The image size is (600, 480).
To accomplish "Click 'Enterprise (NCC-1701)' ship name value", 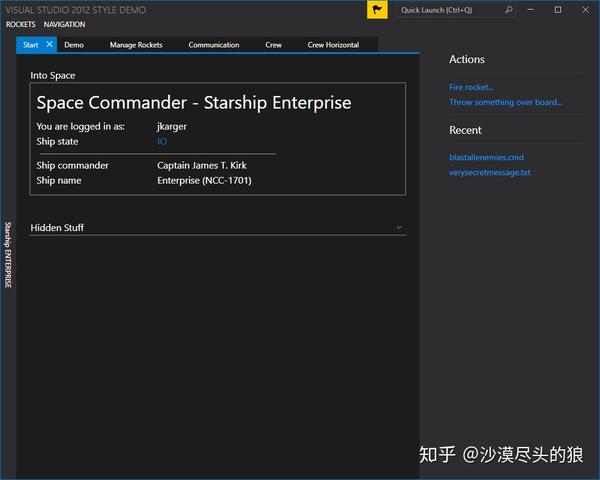I will (204, 181).
